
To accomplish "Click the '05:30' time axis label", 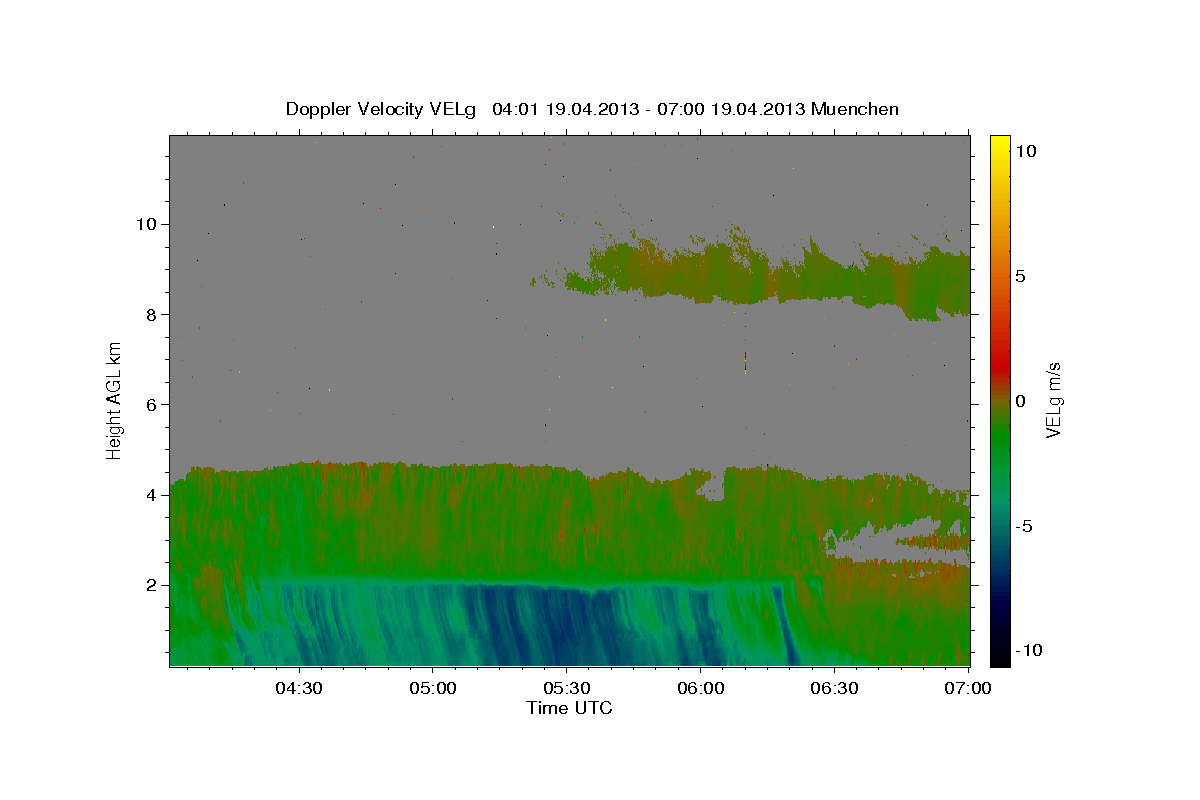I will (x=567, y=689).
